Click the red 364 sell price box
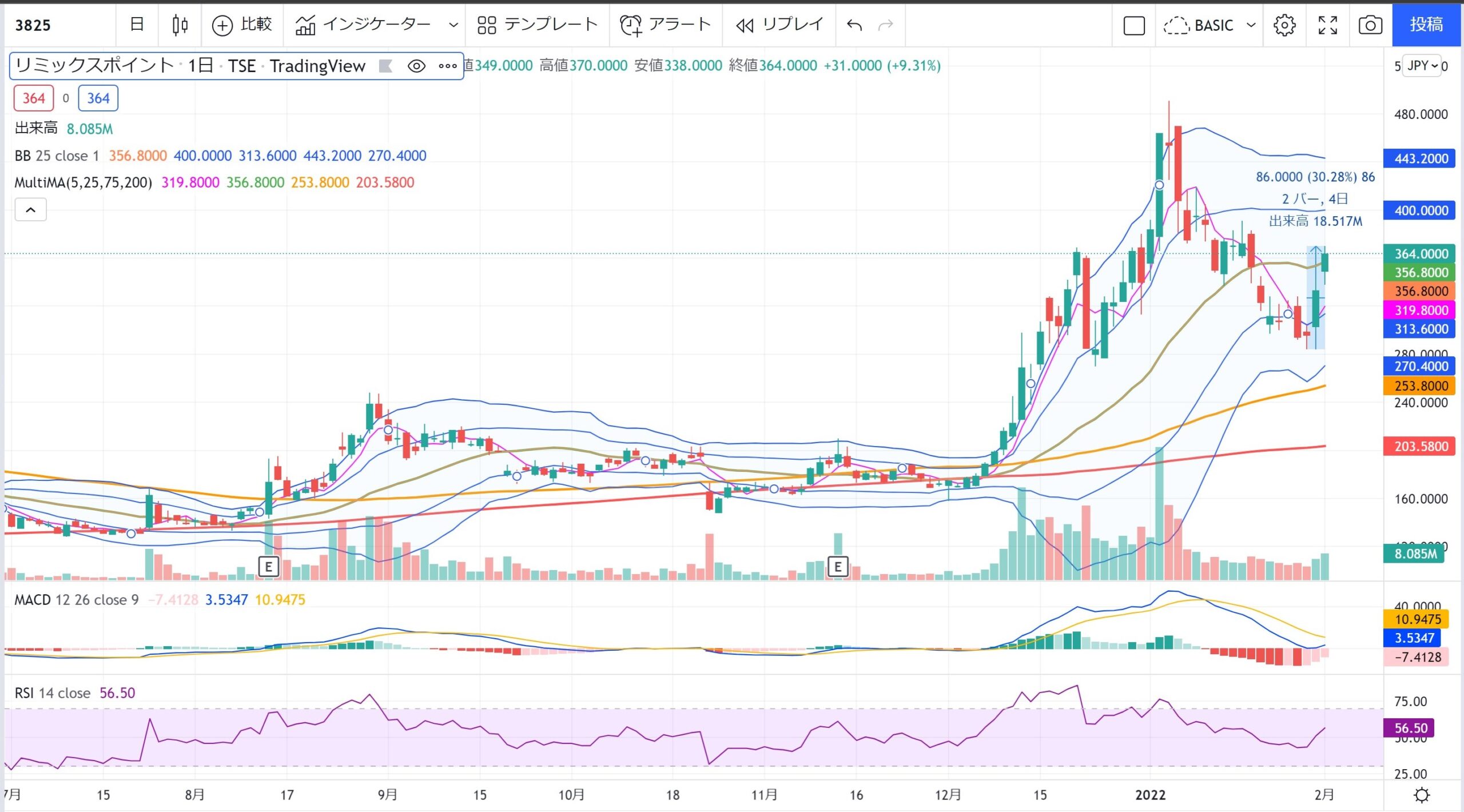Viewport: 1464px width, 812px height. [x=34, y=98]
